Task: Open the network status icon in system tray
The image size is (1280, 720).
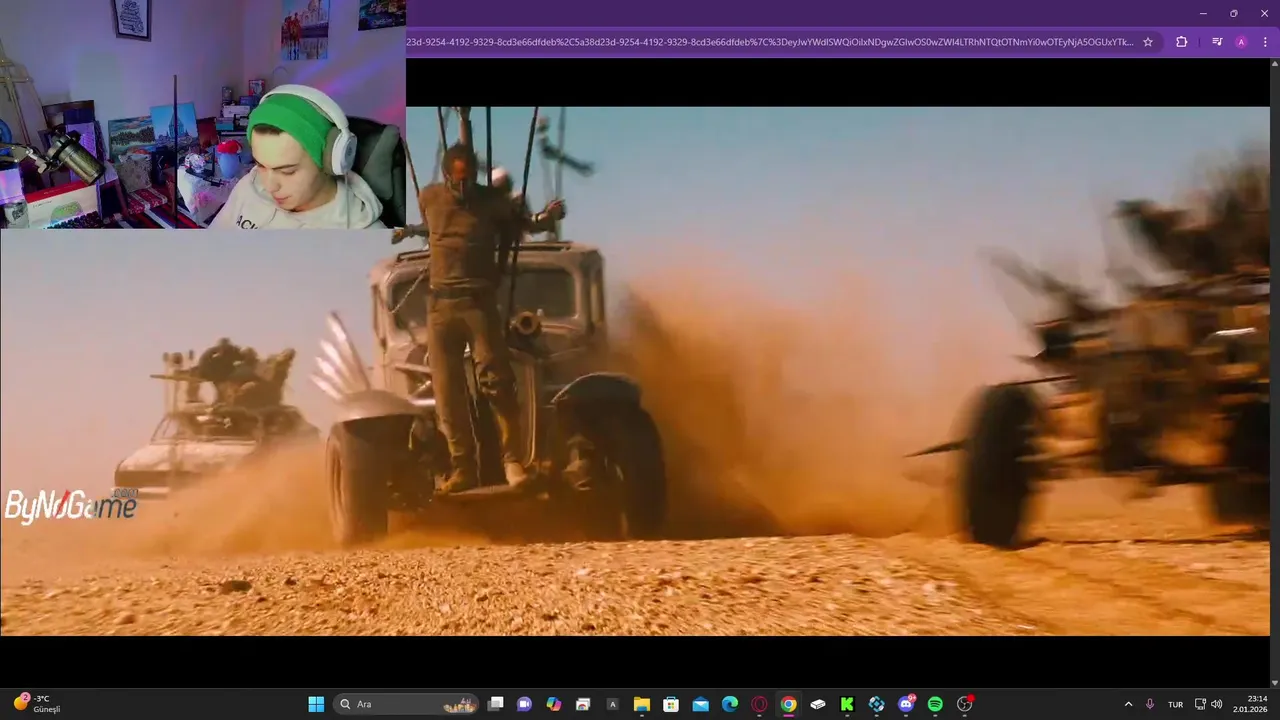Action: click(1200, 704)
